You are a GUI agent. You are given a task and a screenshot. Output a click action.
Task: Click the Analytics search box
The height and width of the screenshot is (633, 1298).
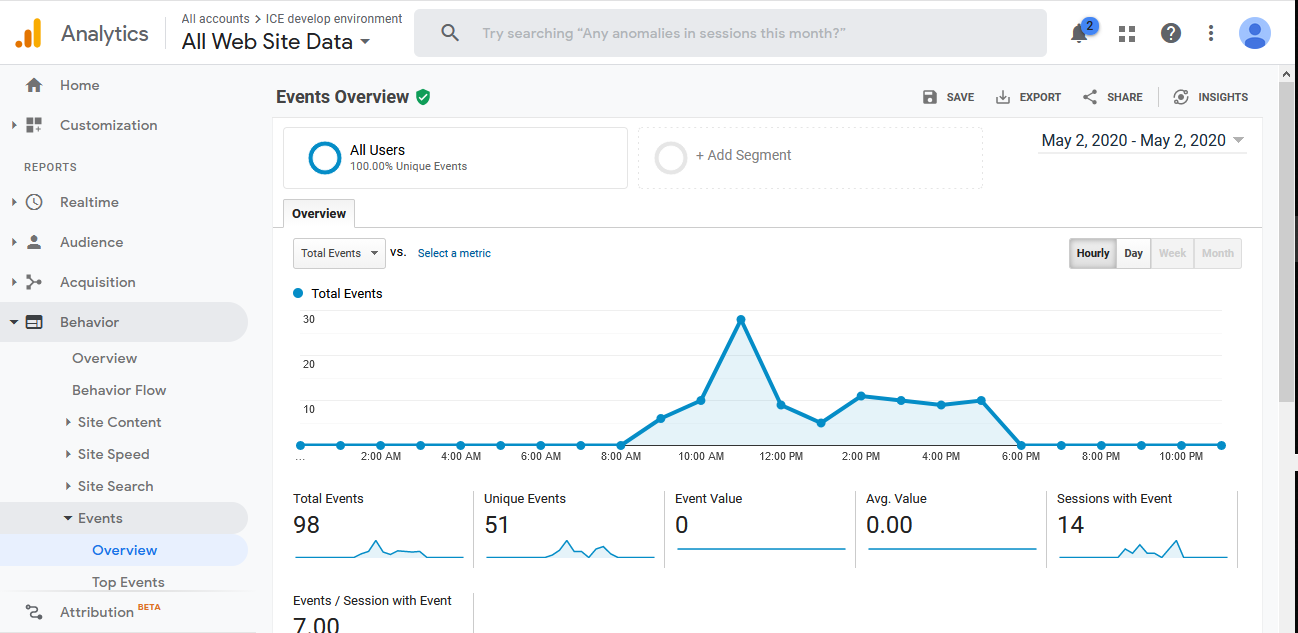730,33
